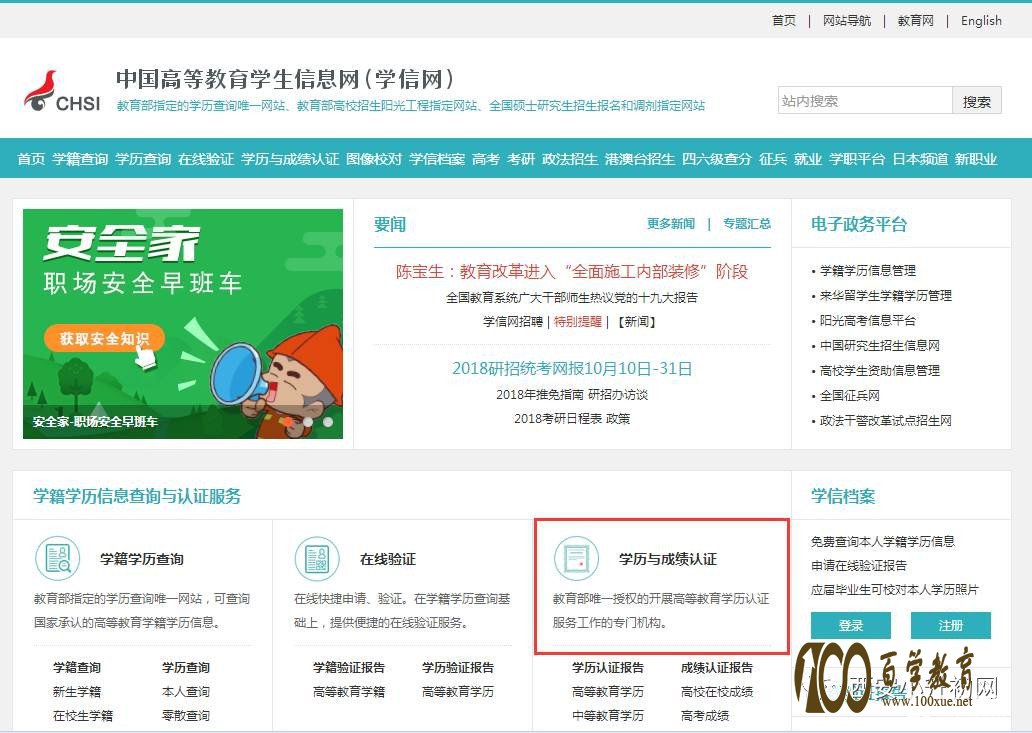Select 学籍查询 in the teal navigation bar
Viewport: 1032px width, 733px height.
(x=80, y=159)
